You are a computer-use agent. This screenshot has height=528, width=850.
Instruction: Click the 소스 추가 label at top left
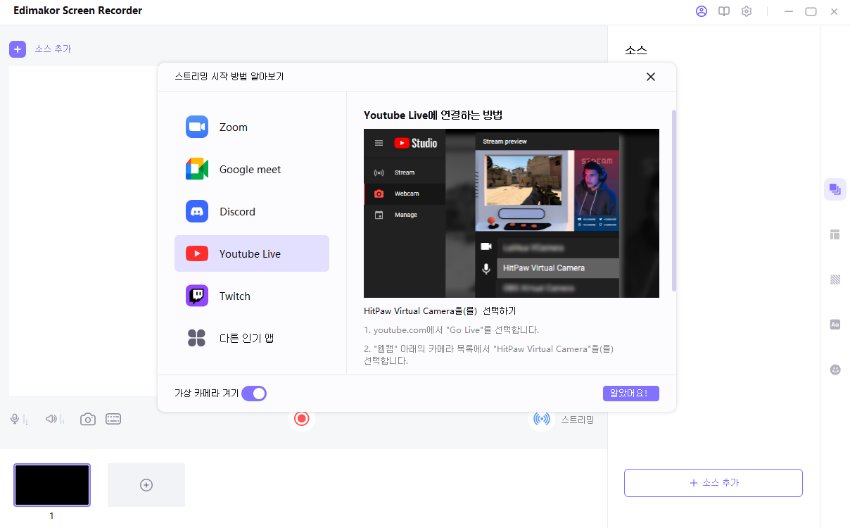(x=53, y=49)
